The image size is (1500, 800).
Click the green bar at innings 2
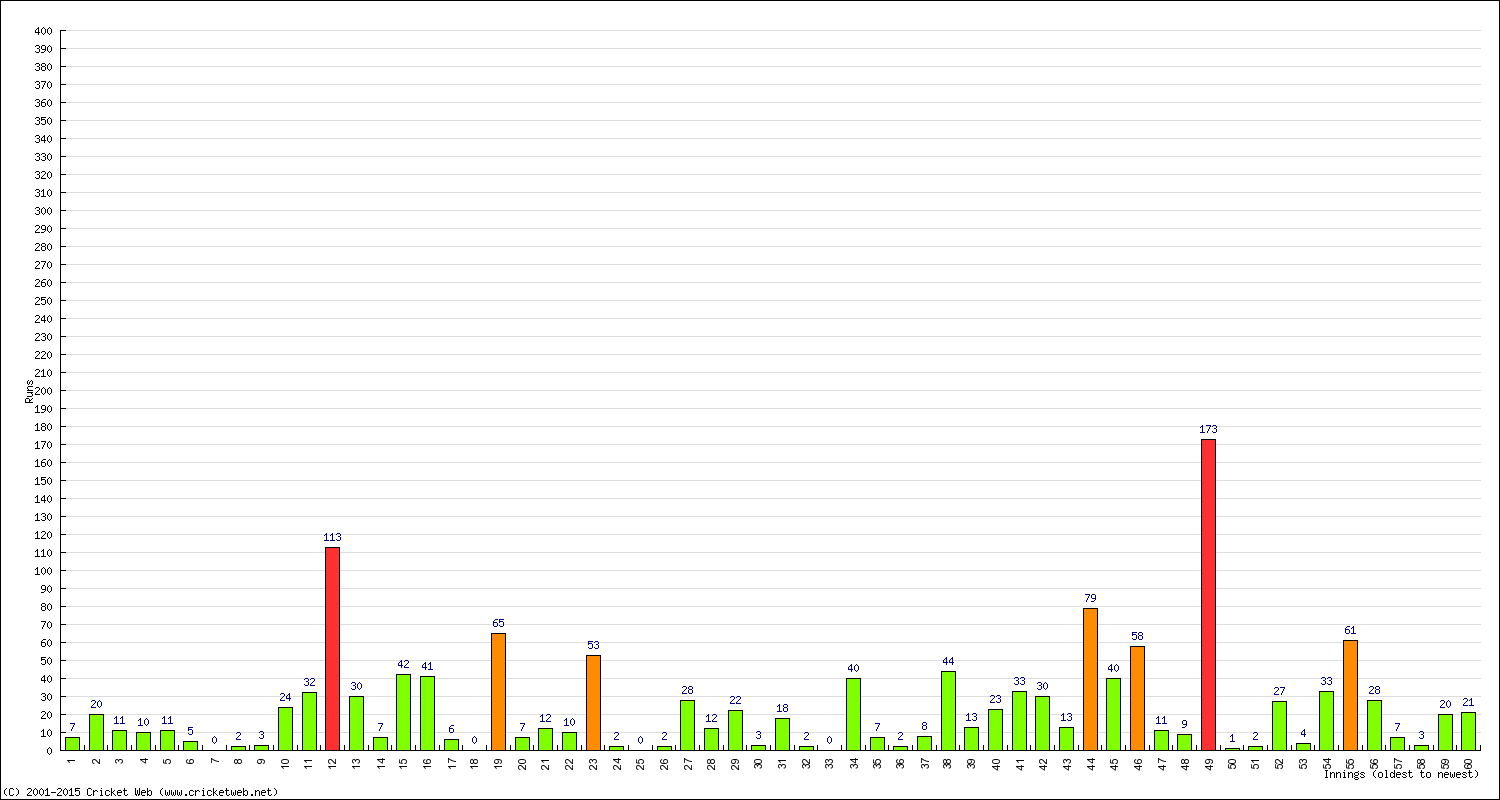(x=96, y=732)
